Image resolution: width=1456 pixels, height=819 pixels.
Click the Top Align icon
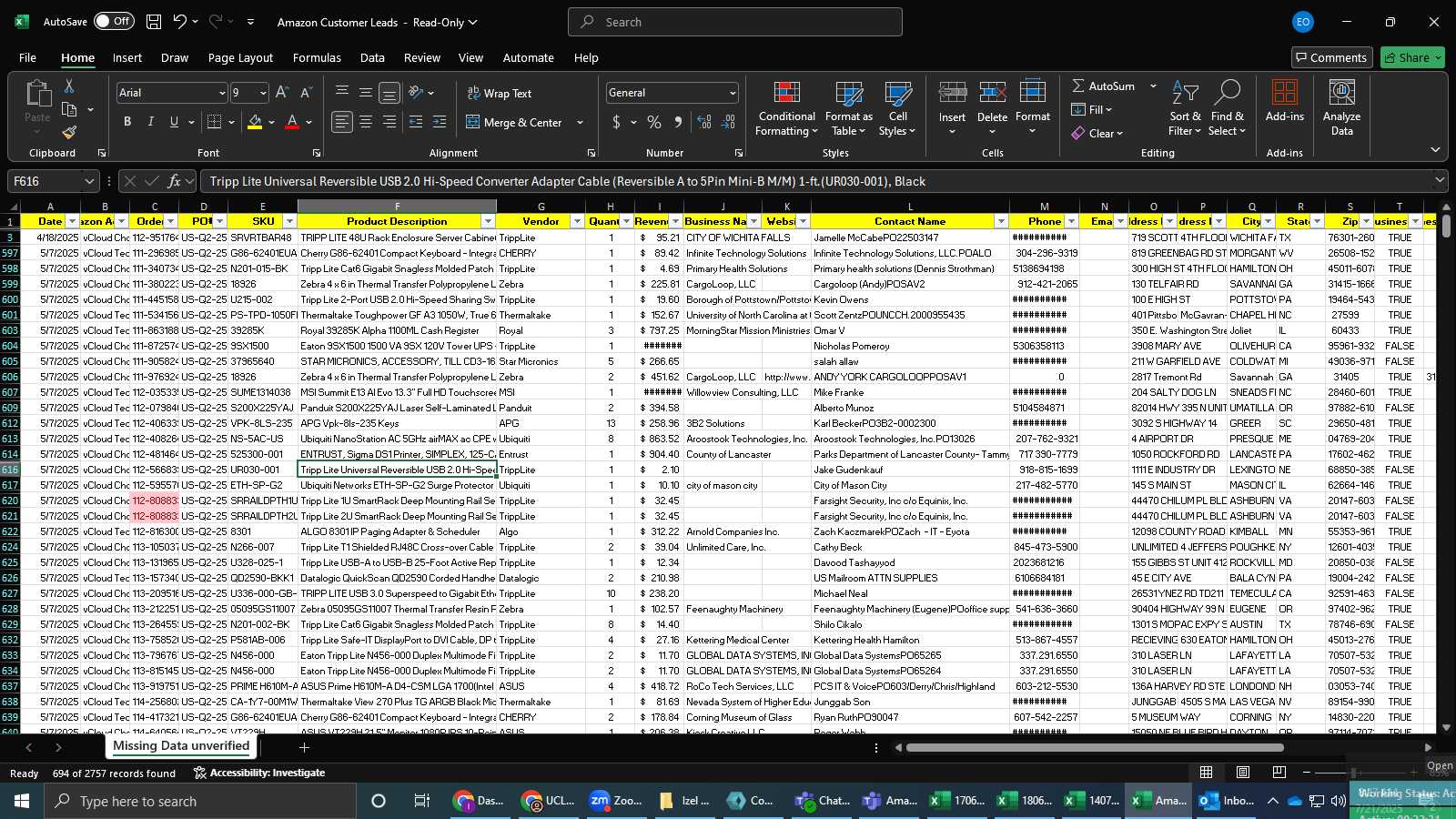click(342, 93)
